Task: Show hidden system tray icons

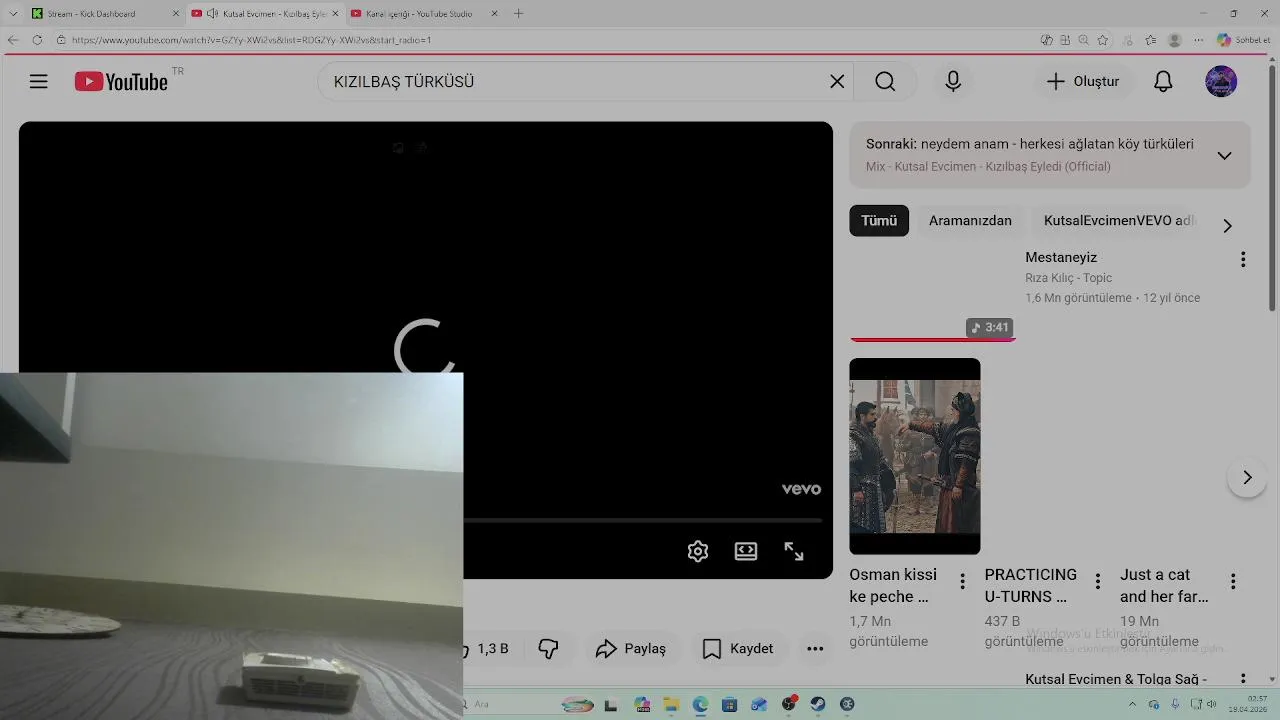Action: 1133,704
